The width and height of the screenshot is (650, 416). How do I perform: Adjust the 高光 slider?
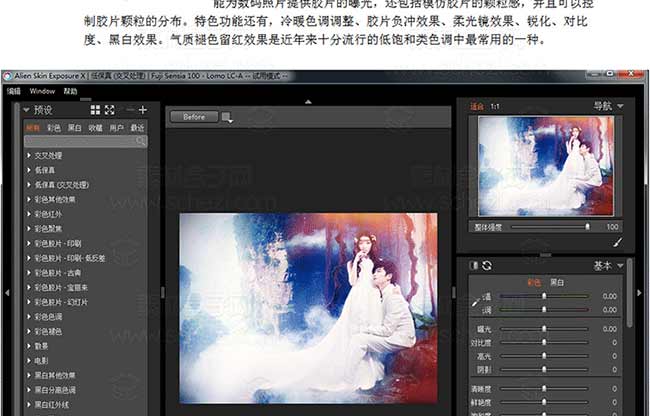coord(544,356)
